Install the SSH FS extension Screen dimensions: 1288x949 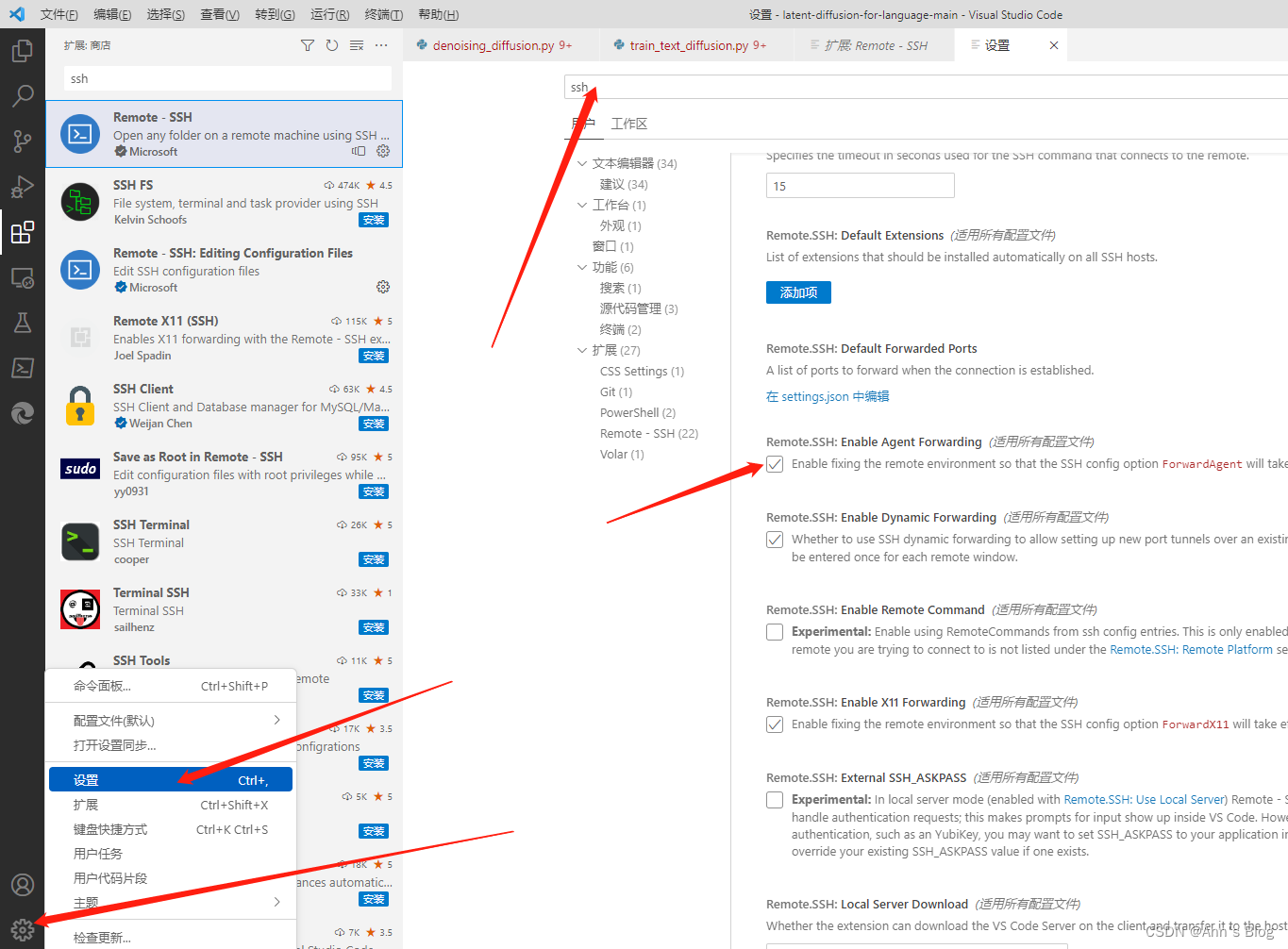click(x=374, y=220)
